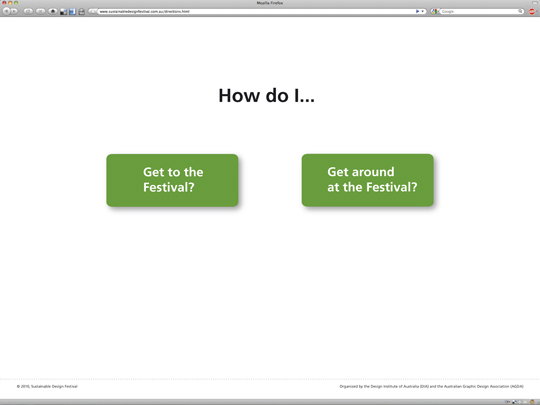Click the magnifying glass search icon

[x=520, y=11]
